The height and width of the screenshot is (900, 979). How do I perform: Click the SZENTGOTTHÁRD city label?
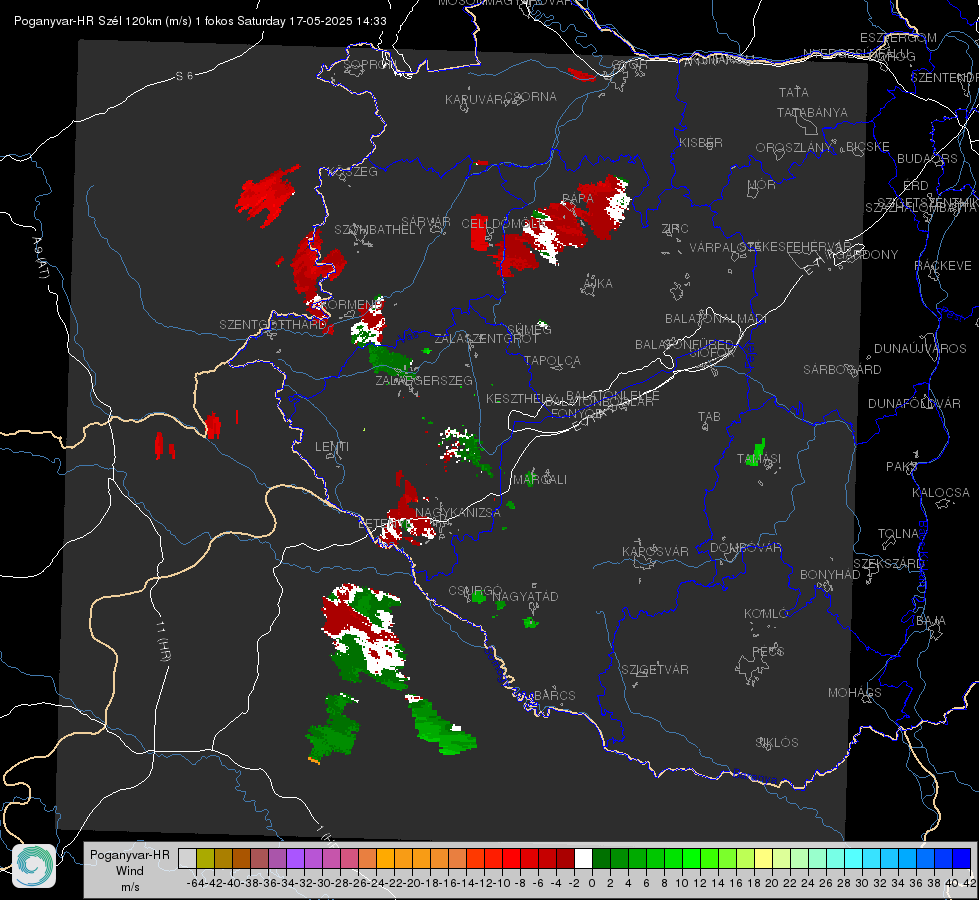tap(273, 325)
